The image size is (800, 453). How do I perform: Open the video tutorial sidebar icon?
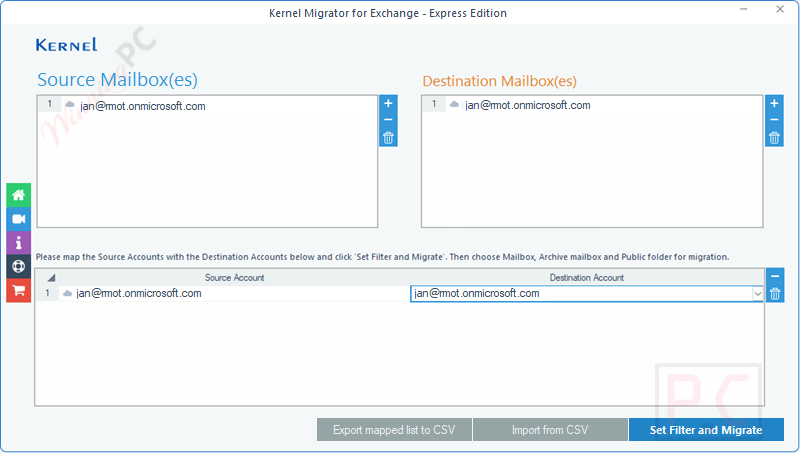18,219
